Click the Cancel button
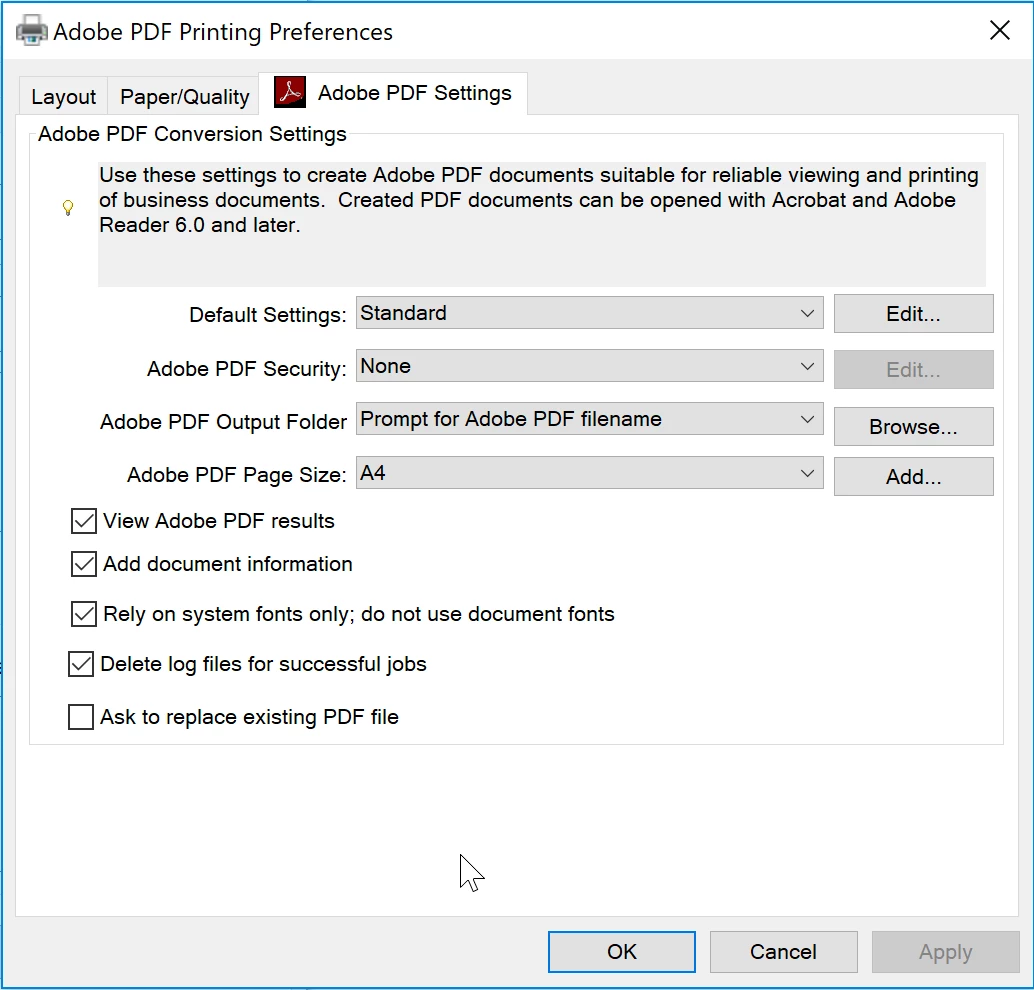This screenshot has height=990, width=1034. click(783, 952)
